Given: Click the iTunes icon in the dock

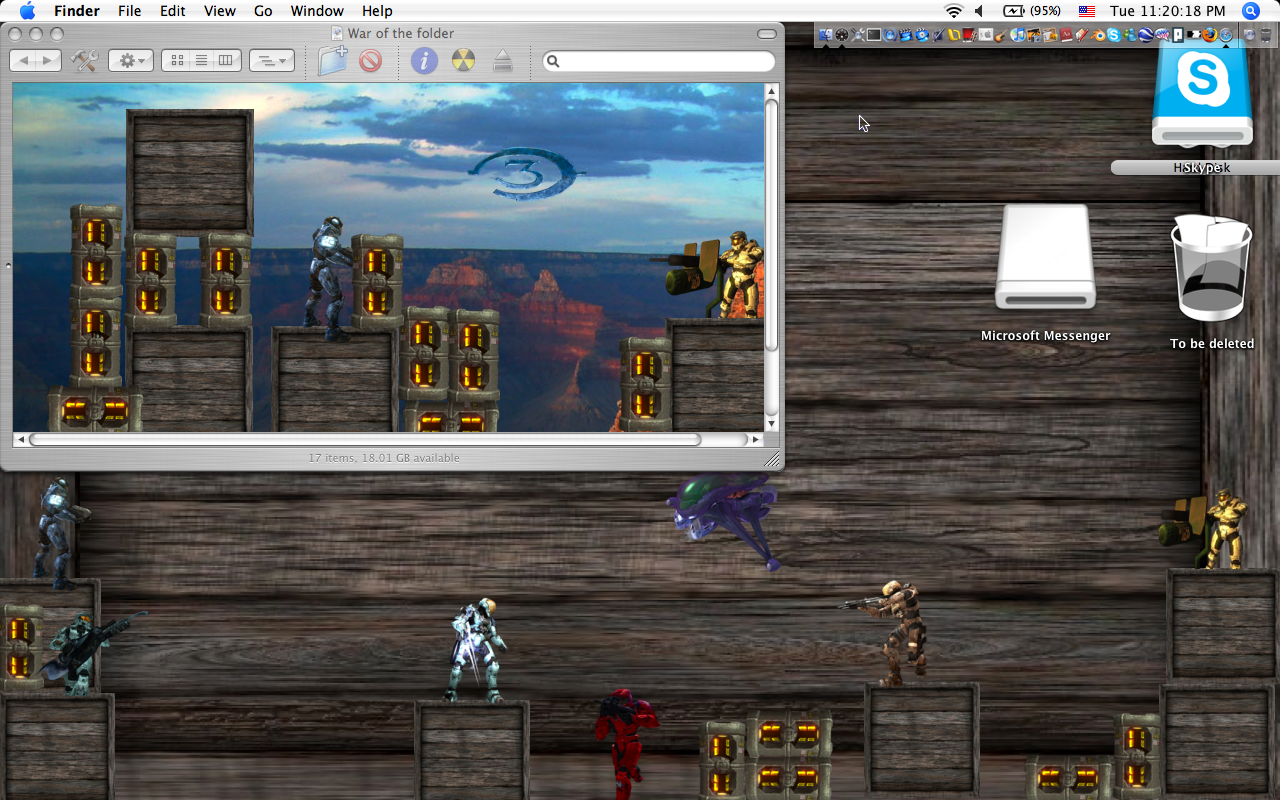Looking at the screenshot, I should [1018, 35].
